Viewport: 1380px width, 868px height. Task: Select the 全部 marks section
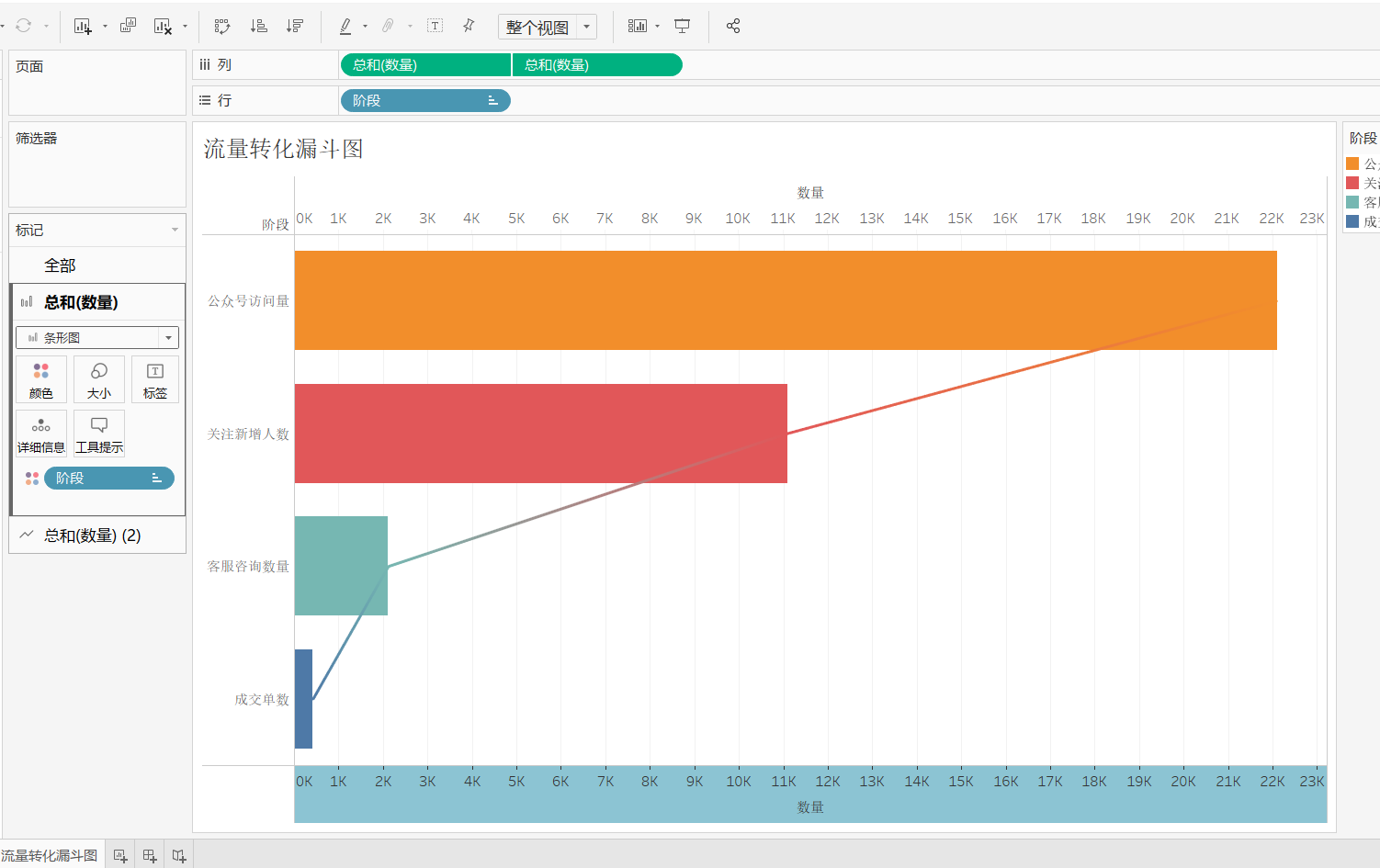97,265
